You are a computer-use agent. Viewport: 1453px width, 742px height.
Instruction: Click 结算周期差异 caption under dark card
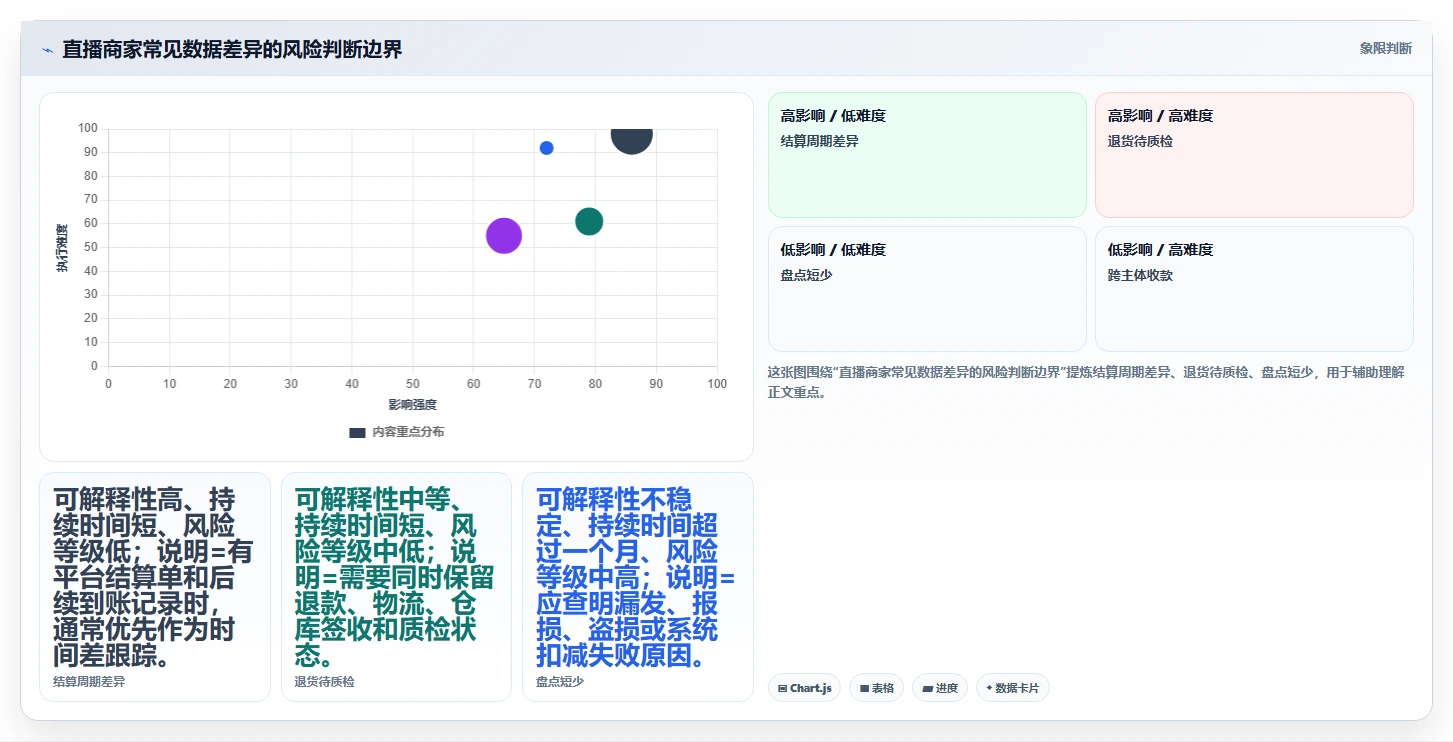pyautogui.click(x=89, y=682)
